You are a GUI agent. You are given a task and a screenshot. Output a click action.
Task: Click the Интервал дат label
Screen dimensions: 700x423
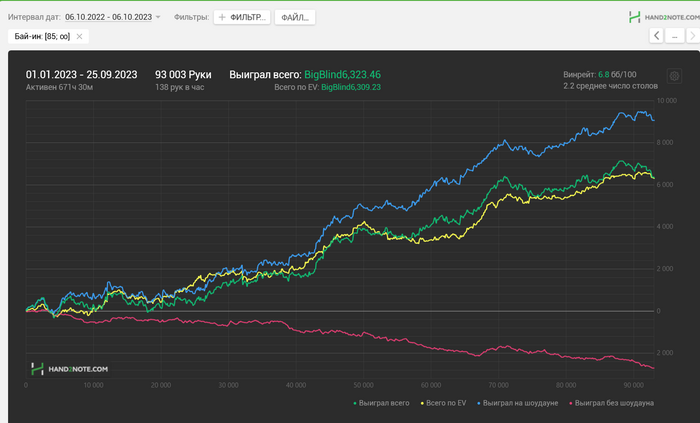pos(34,17)
